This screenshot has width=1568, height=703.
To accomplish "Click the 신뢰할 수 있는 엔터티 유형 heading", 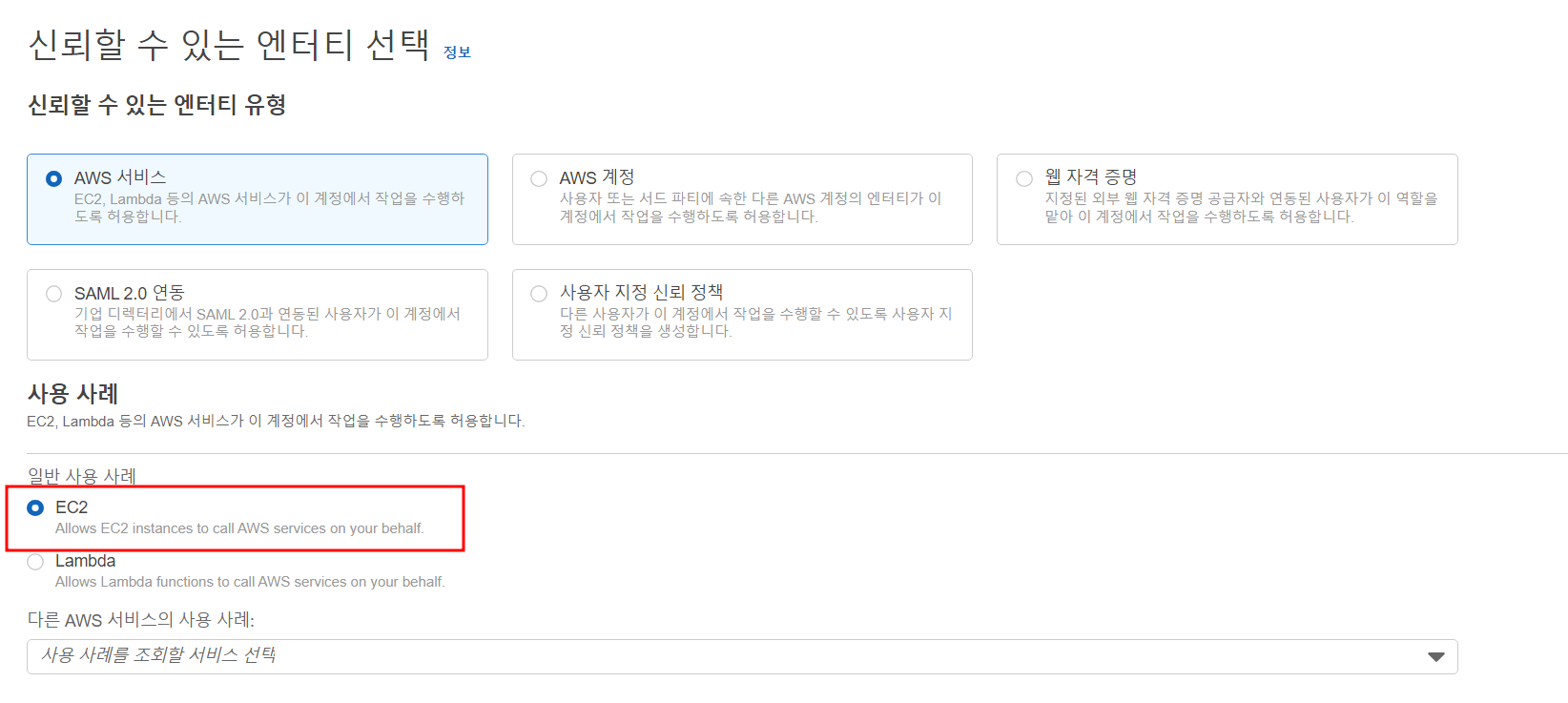I will [x=157, y=105].
